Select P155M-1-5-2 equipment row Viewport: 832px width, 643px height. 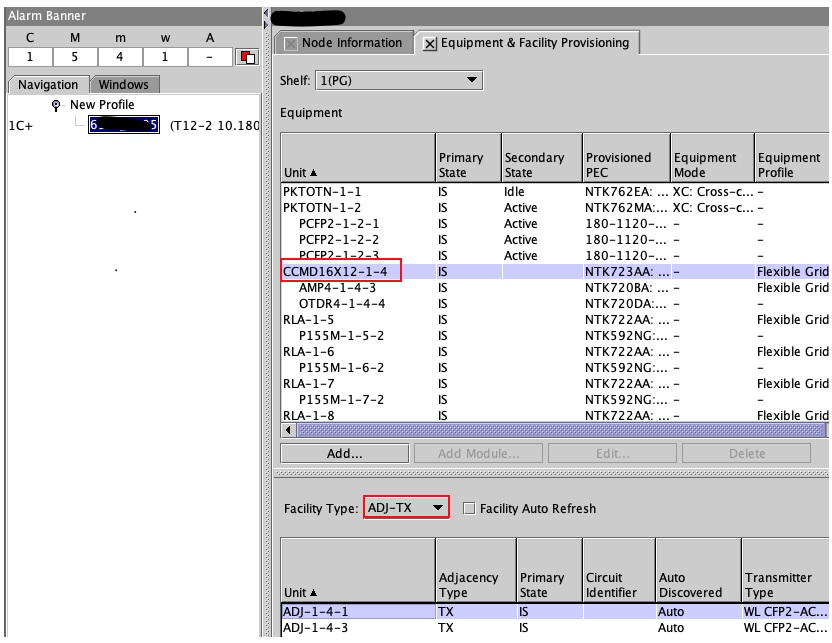click(555, 335)
